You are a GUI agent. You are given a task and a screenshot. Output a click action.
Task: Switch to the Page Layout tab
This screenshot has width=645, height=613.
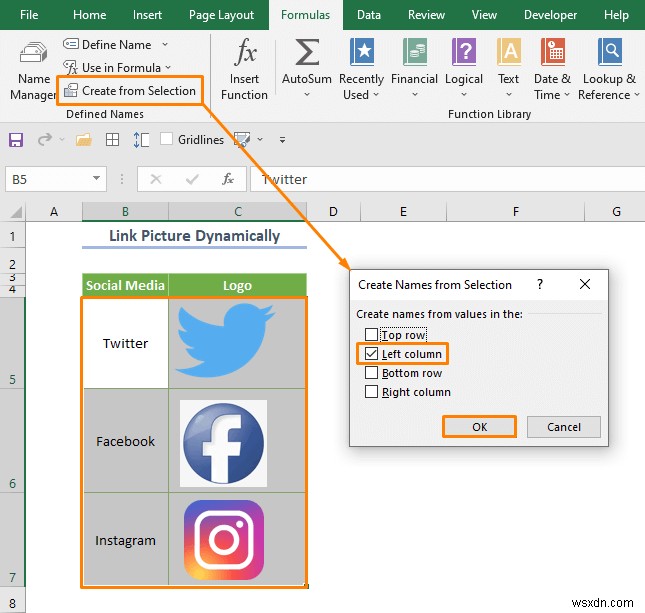pyautogui.click(x=221, y=15)
